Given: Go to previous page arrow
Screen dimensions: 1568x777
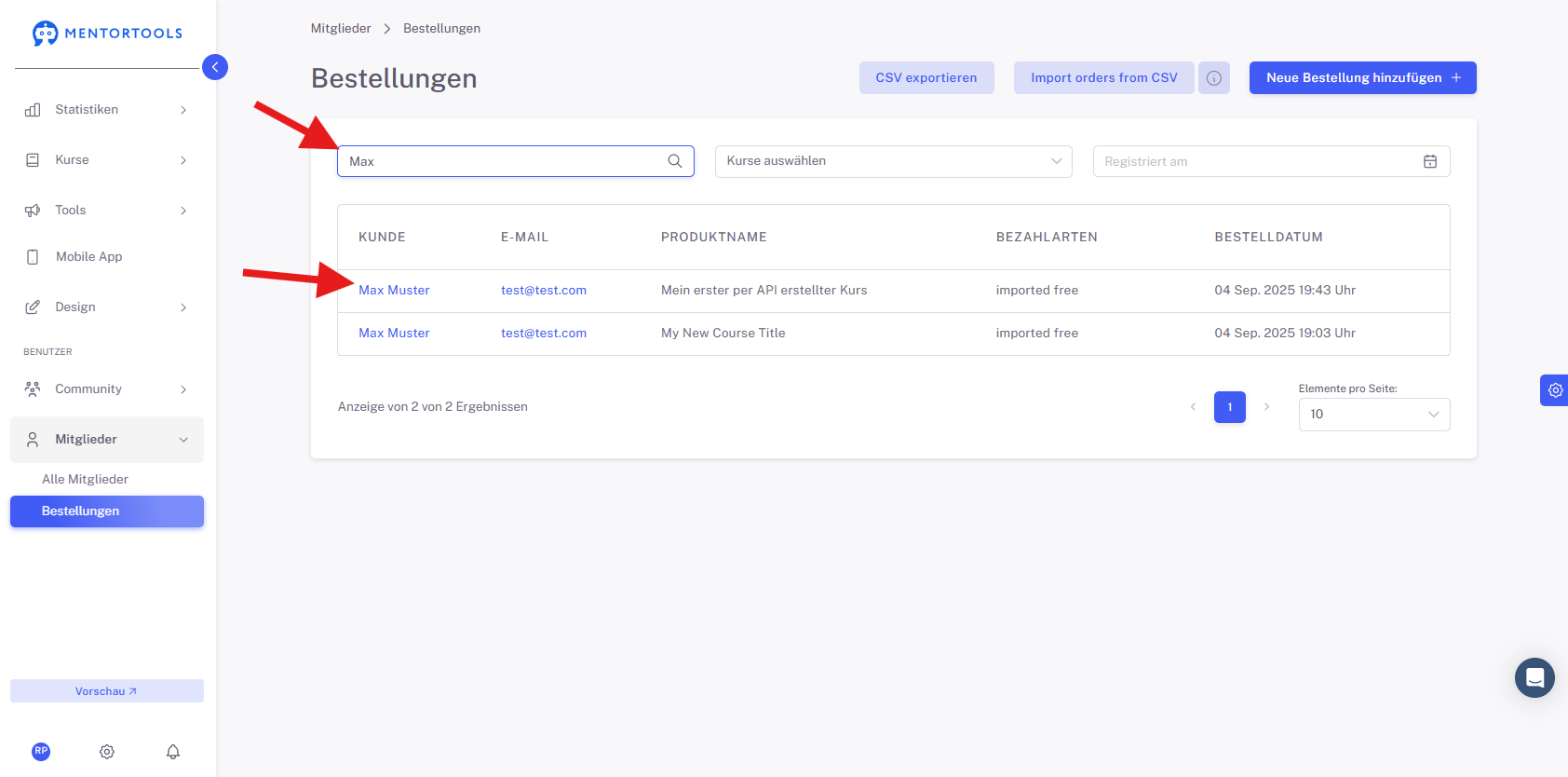Looking at the screenshot, I should coord(1193,407).
